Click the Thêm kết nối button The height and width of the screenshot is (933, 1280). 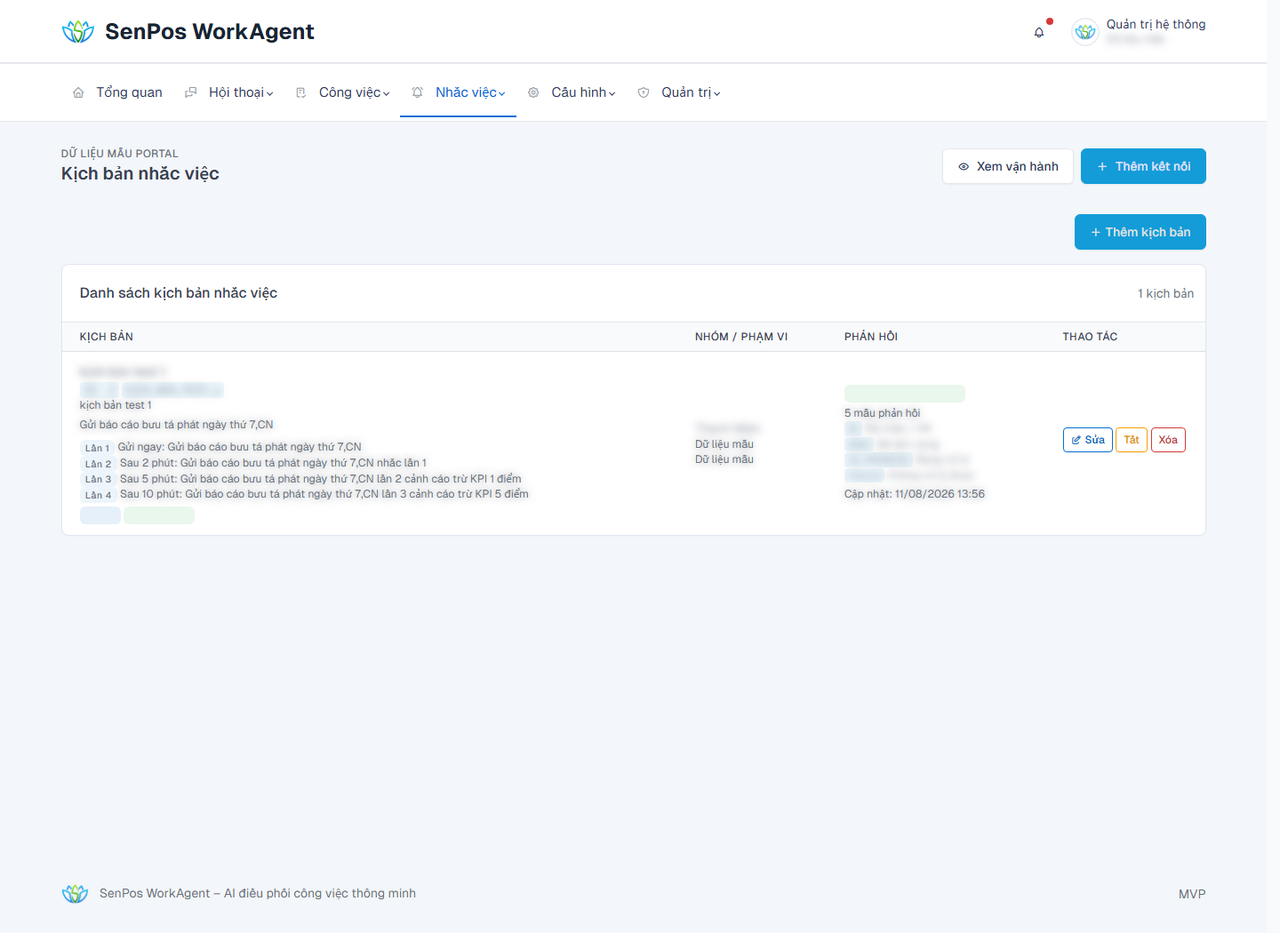click(x=1143, y=167)
